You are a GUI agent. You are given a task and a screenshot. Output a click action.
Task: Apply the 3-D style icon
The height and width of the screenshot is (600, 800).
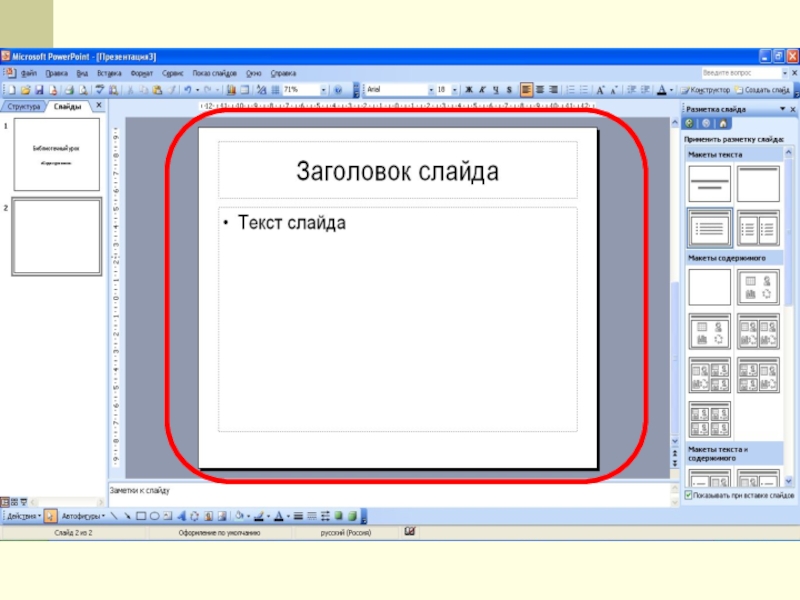[352, 516]
